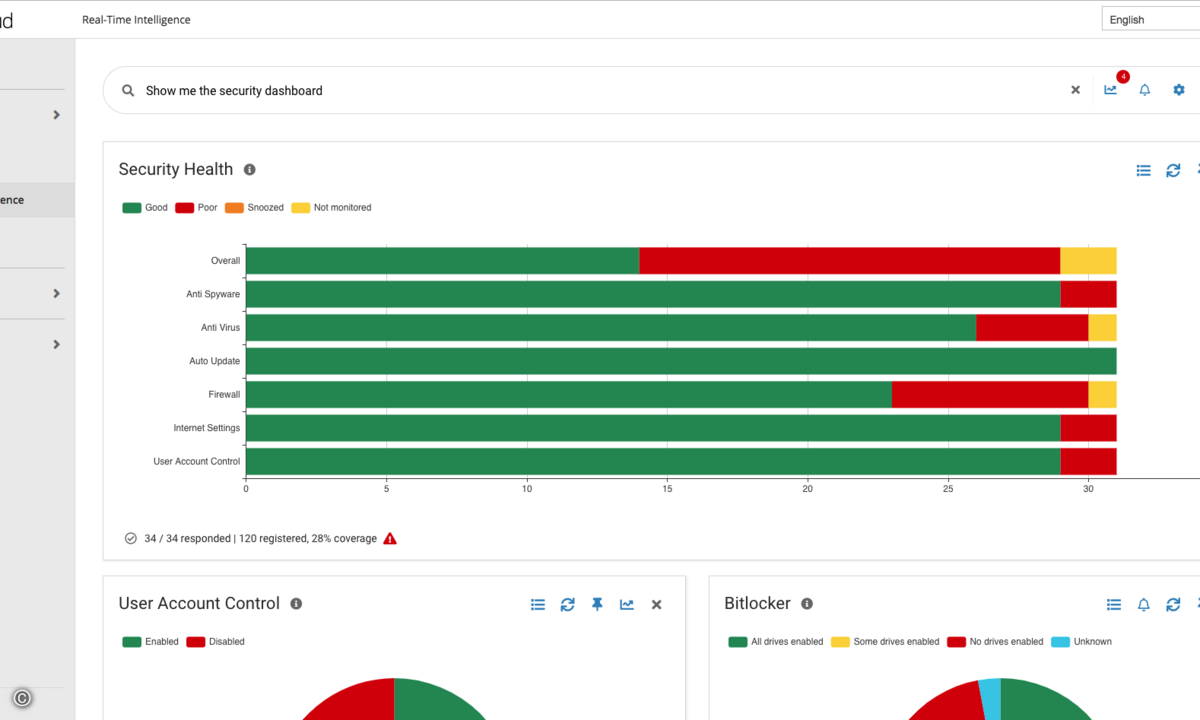Click the User Account Control info icon
1200x720 pixels.
296,604
